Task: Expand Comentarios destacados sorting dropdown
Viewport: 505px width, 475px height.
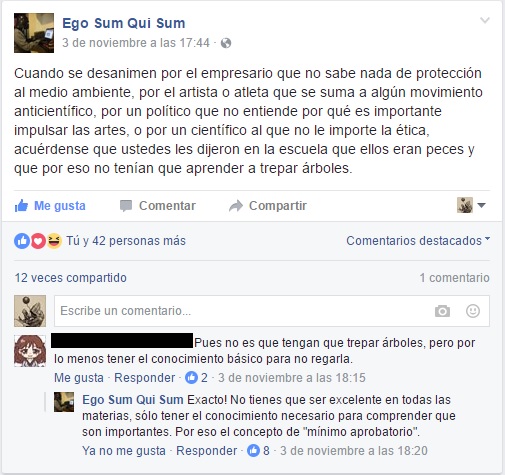Action: pos(418,240)
